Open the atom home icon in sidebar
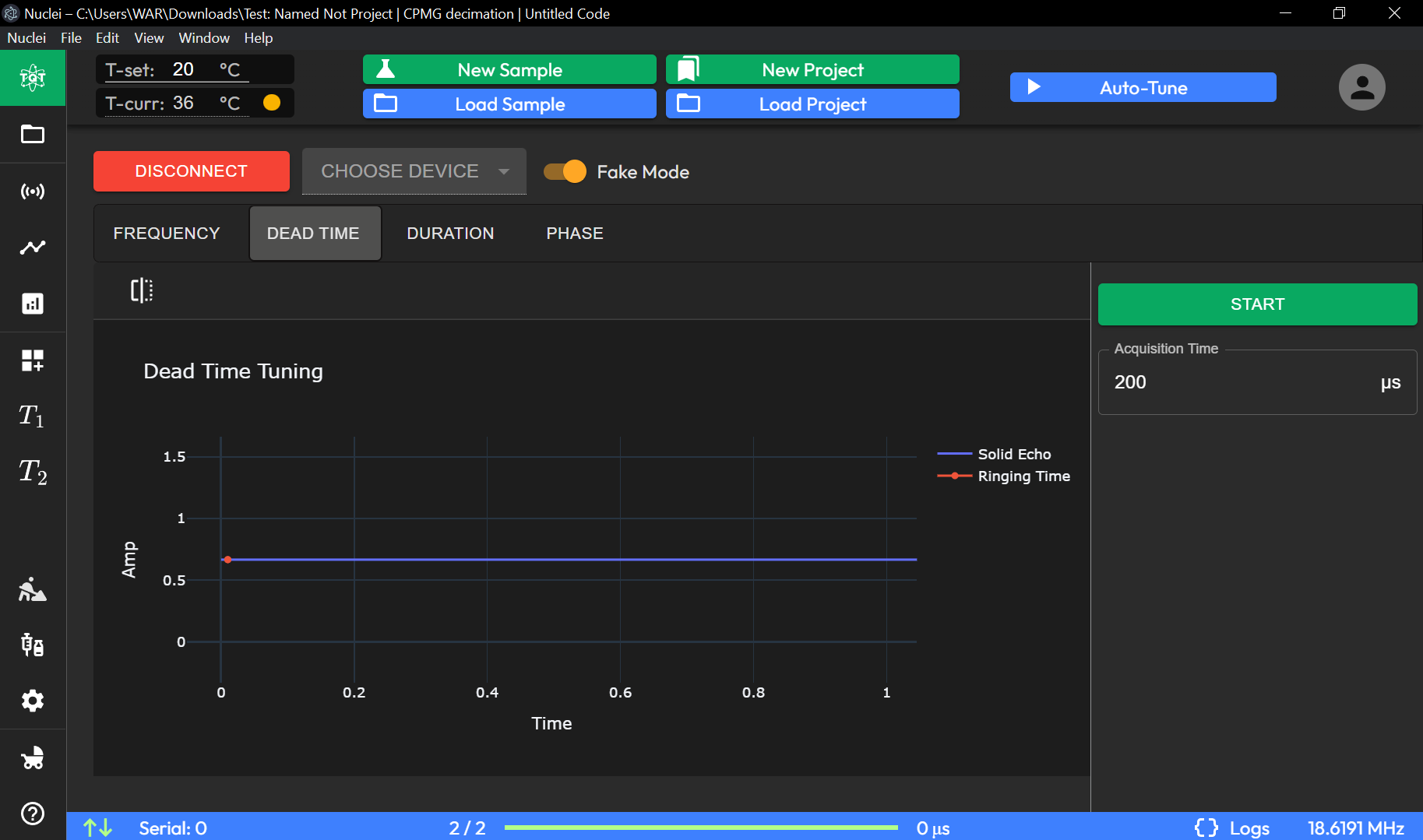This screenshot has width=1423, height=840. pyautogui.click(x=33, y=78)
